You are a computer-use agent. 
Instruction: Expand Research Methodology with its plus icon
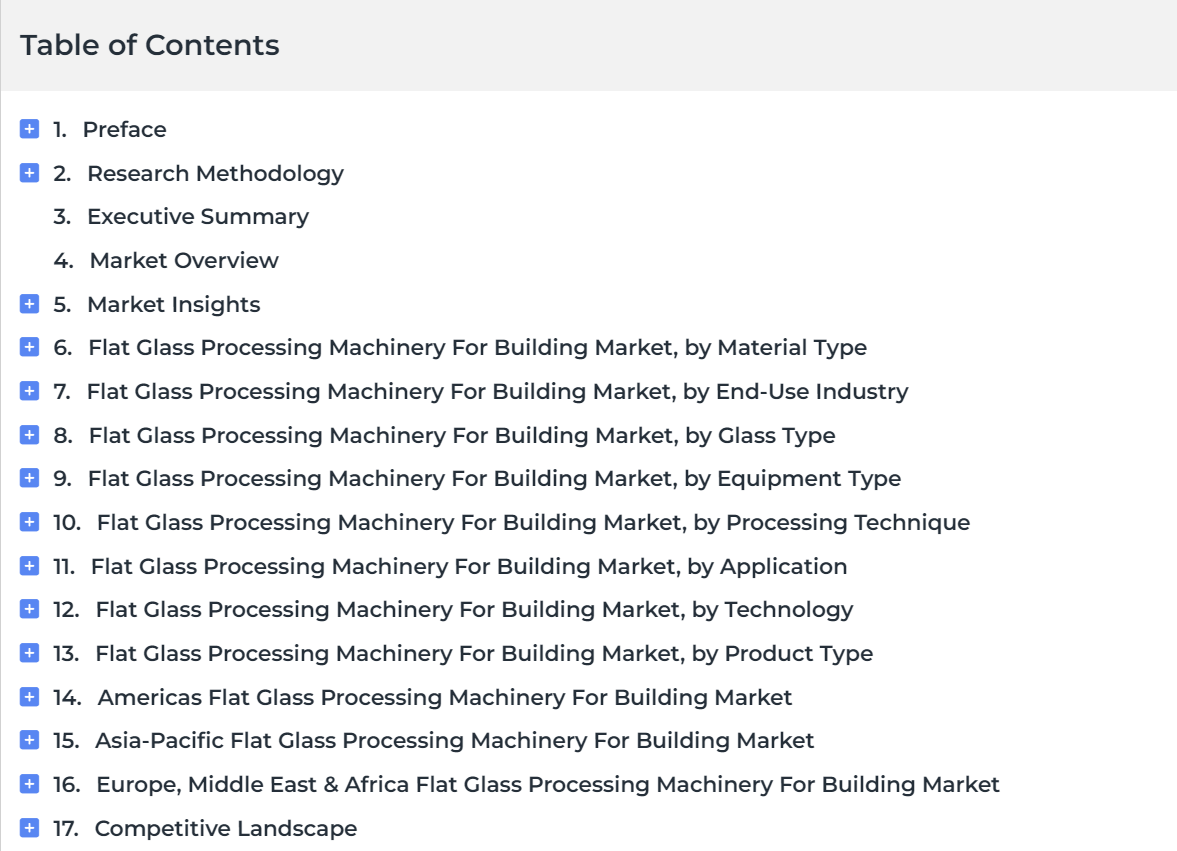click(29, 173)
